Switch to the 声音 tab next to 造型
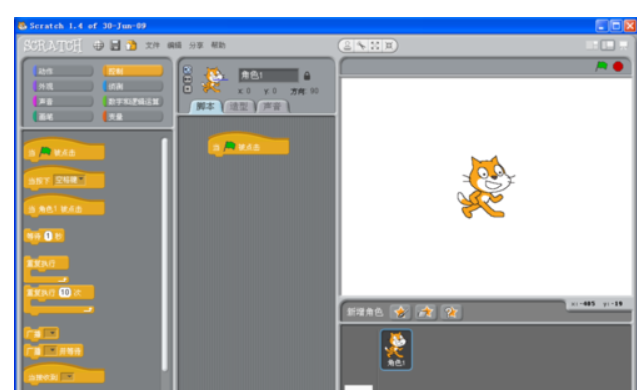Image resolution: width=637 pixels, height=390 pixels. [273, 106]
